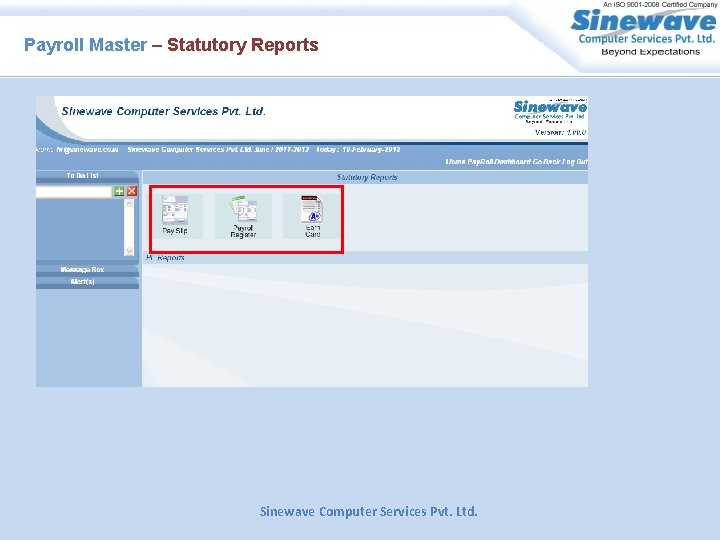Click the Statutory Reports section heading

(x=367, y=177)
